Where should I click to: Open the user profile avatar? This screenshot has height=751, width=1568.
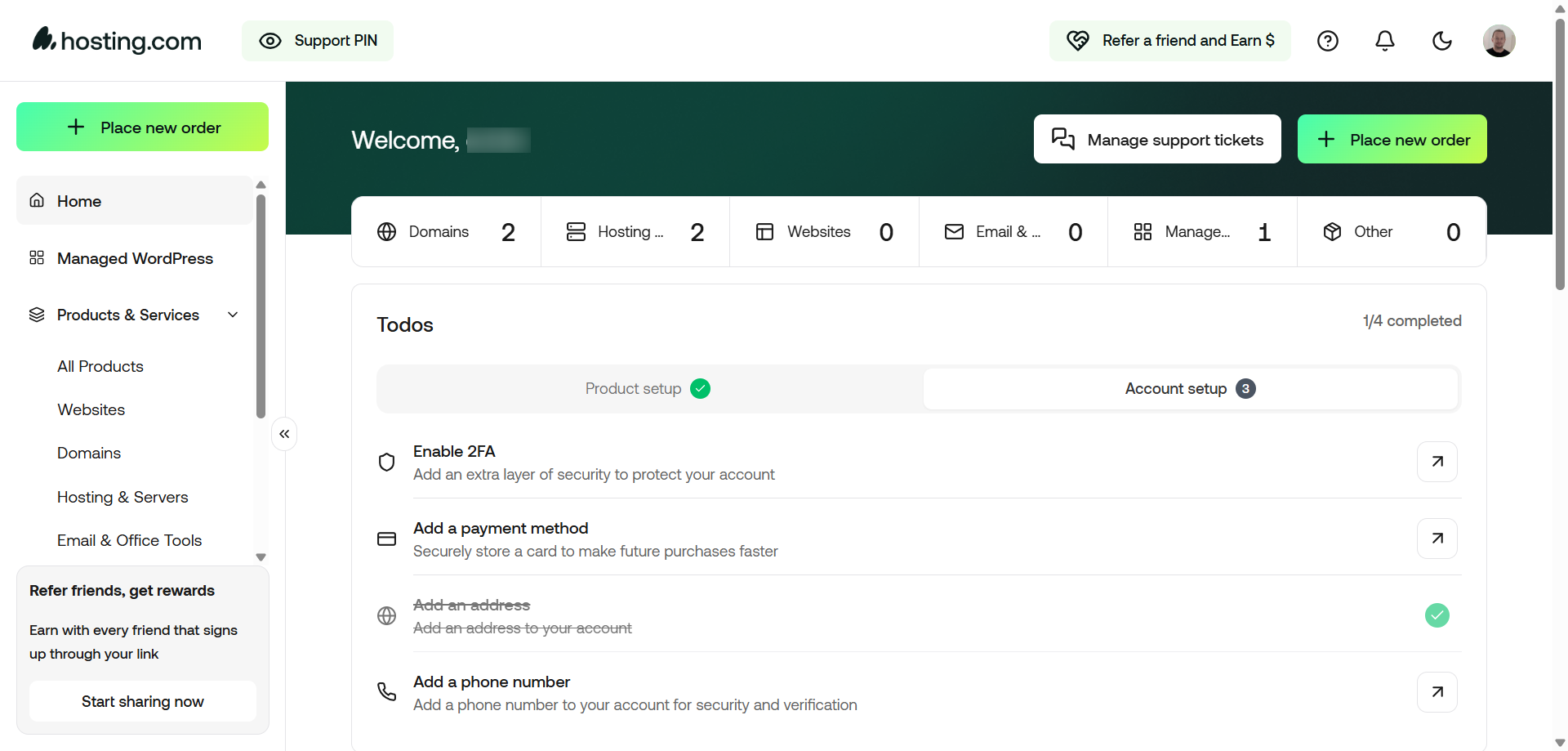click(x=1499, y=41)
